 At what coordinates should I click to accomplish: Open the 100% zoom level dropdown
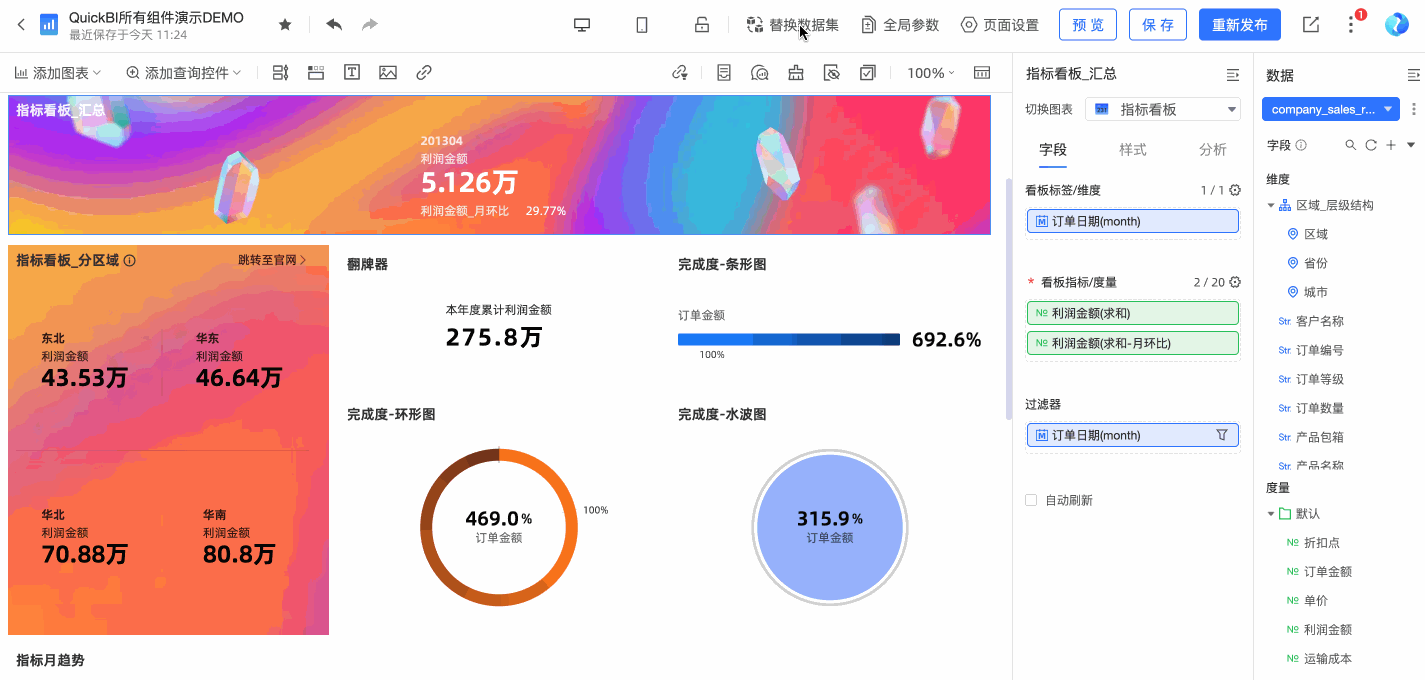pyautogui.click(x=930, y=73)
